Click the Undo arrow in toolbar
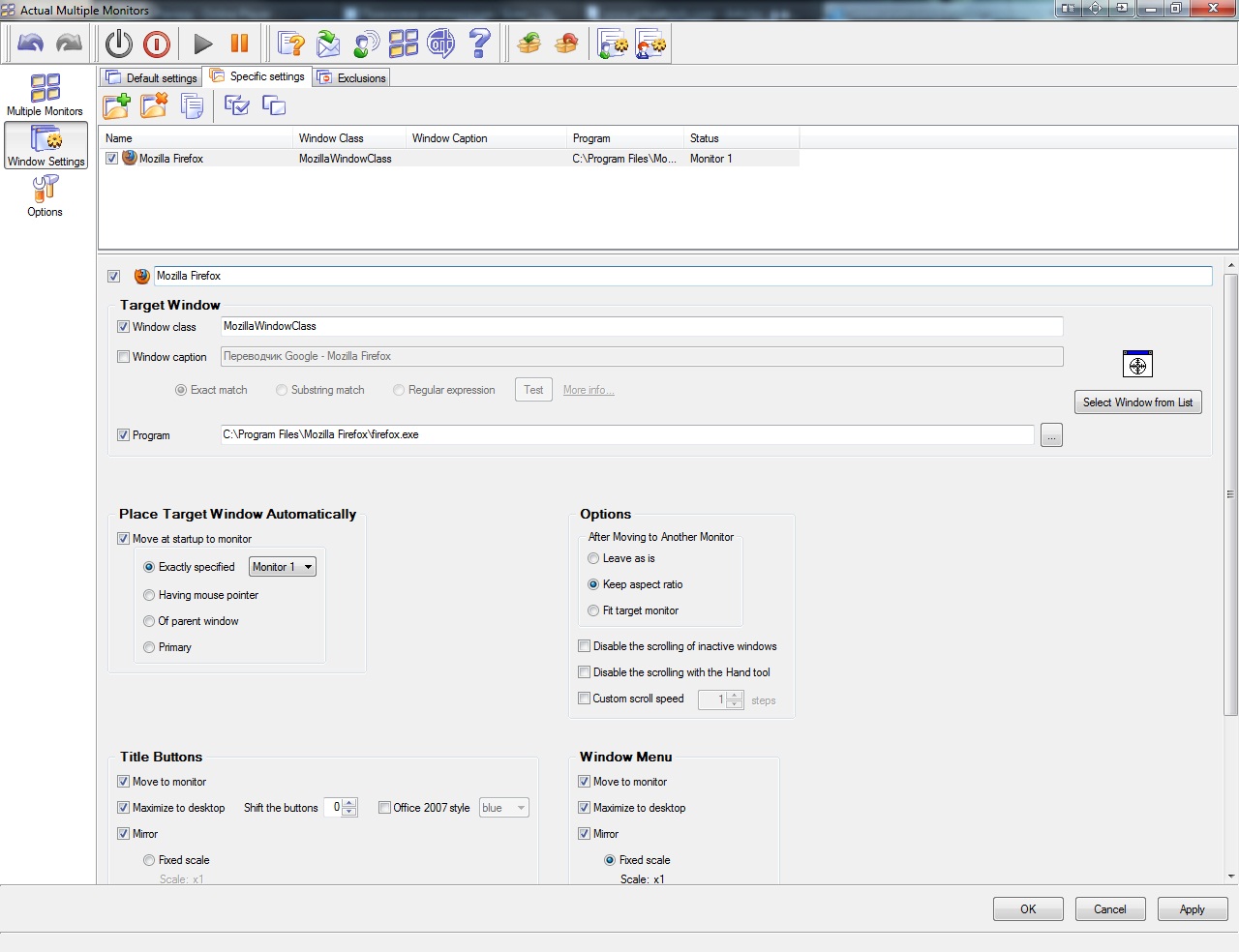The height and width of the screenshot is (952, 1239). click(x=31, y=44)
